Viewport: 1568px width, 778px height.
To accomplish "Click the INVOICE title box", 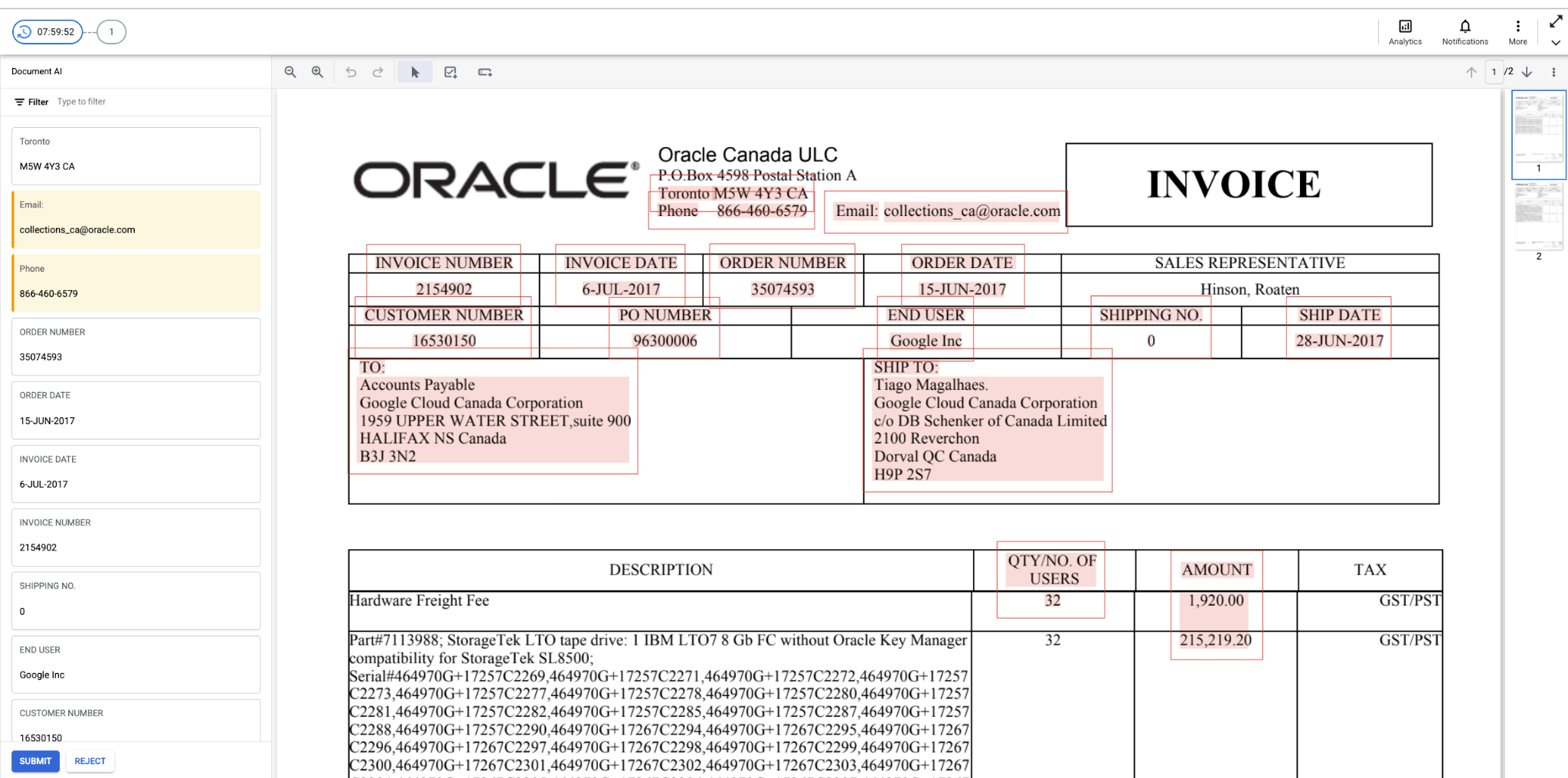I will coord(1249,185).
